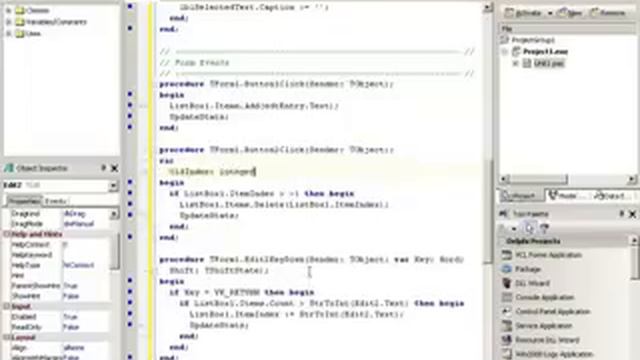Collapse the Input property category
Viewport: 640px width, 360px height.
point(7,306)
